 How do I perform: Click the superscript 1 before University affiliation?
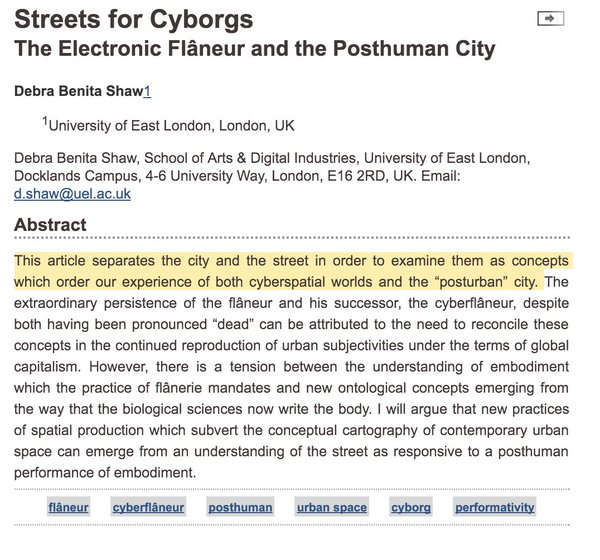click(x=45, y=121)
